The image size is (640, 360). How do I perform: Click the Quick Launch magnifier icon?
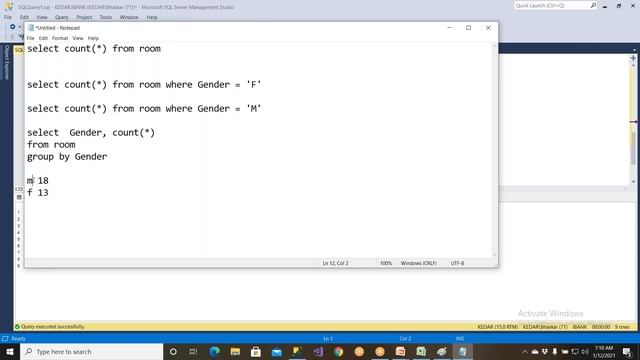point(593,5)
